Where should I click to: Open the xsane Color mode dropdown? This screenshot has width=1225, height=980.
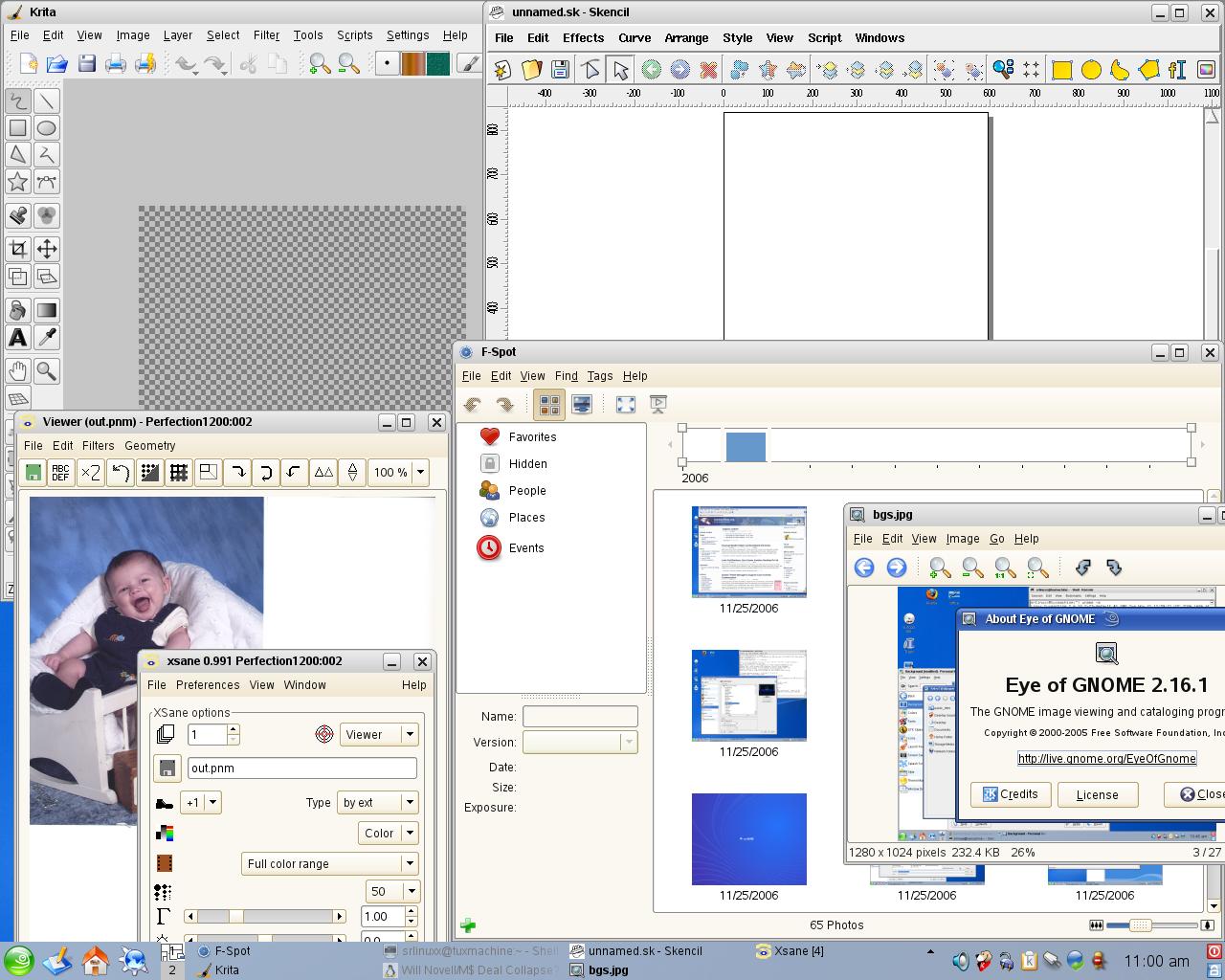[x=389, y=833]
